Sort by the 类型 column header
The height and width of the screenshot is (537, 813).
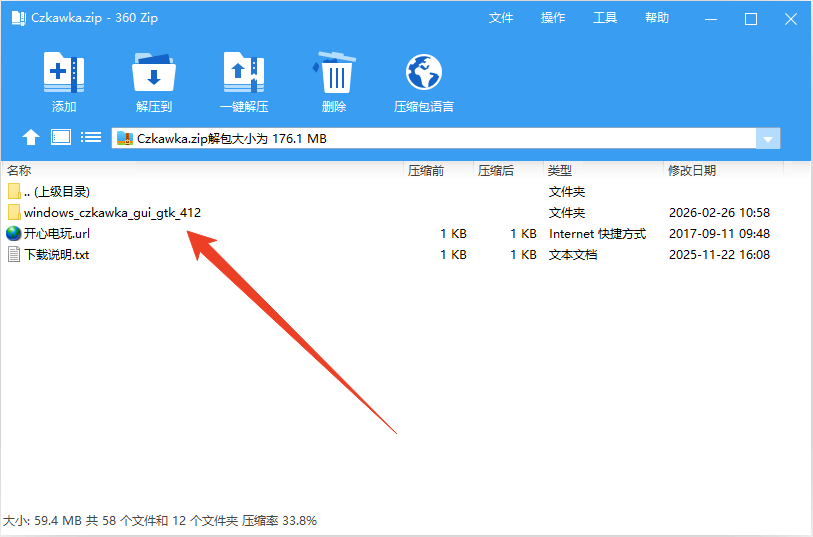click(x=560, y=171)
